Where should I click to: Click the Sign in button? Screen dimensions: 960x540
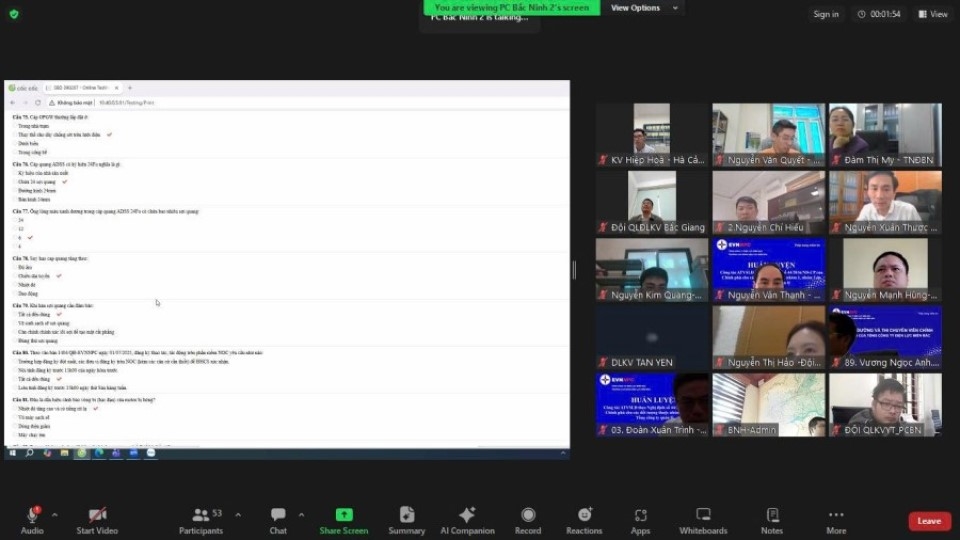click(825, 14)
